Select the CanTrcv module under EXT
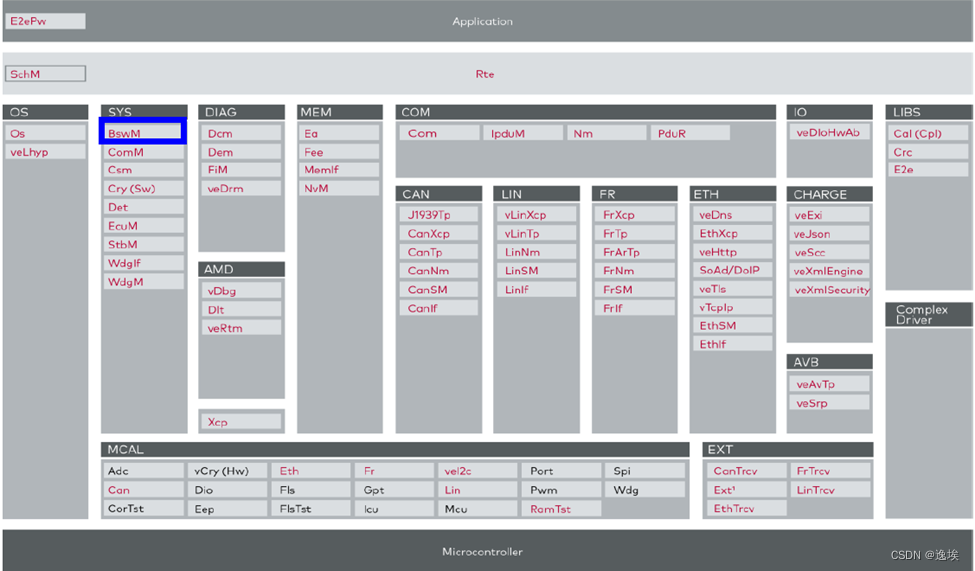 [x=746, y=471]
